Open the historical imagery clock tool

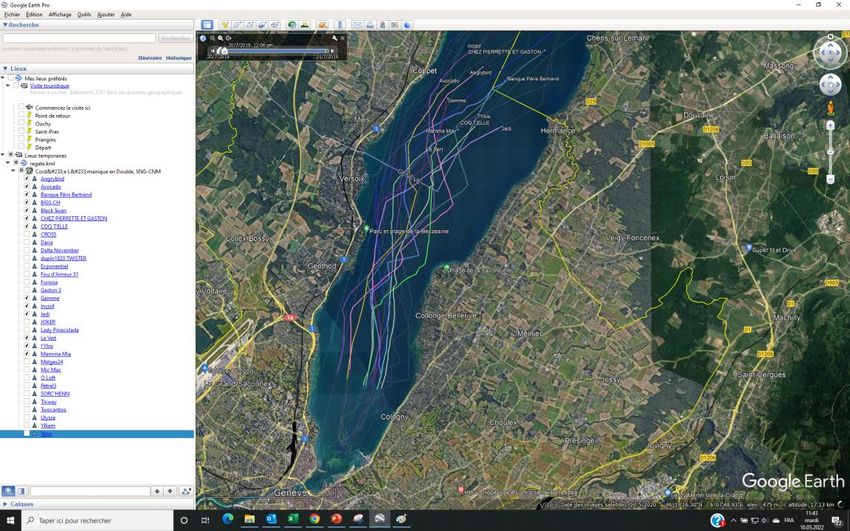point(292,24)
